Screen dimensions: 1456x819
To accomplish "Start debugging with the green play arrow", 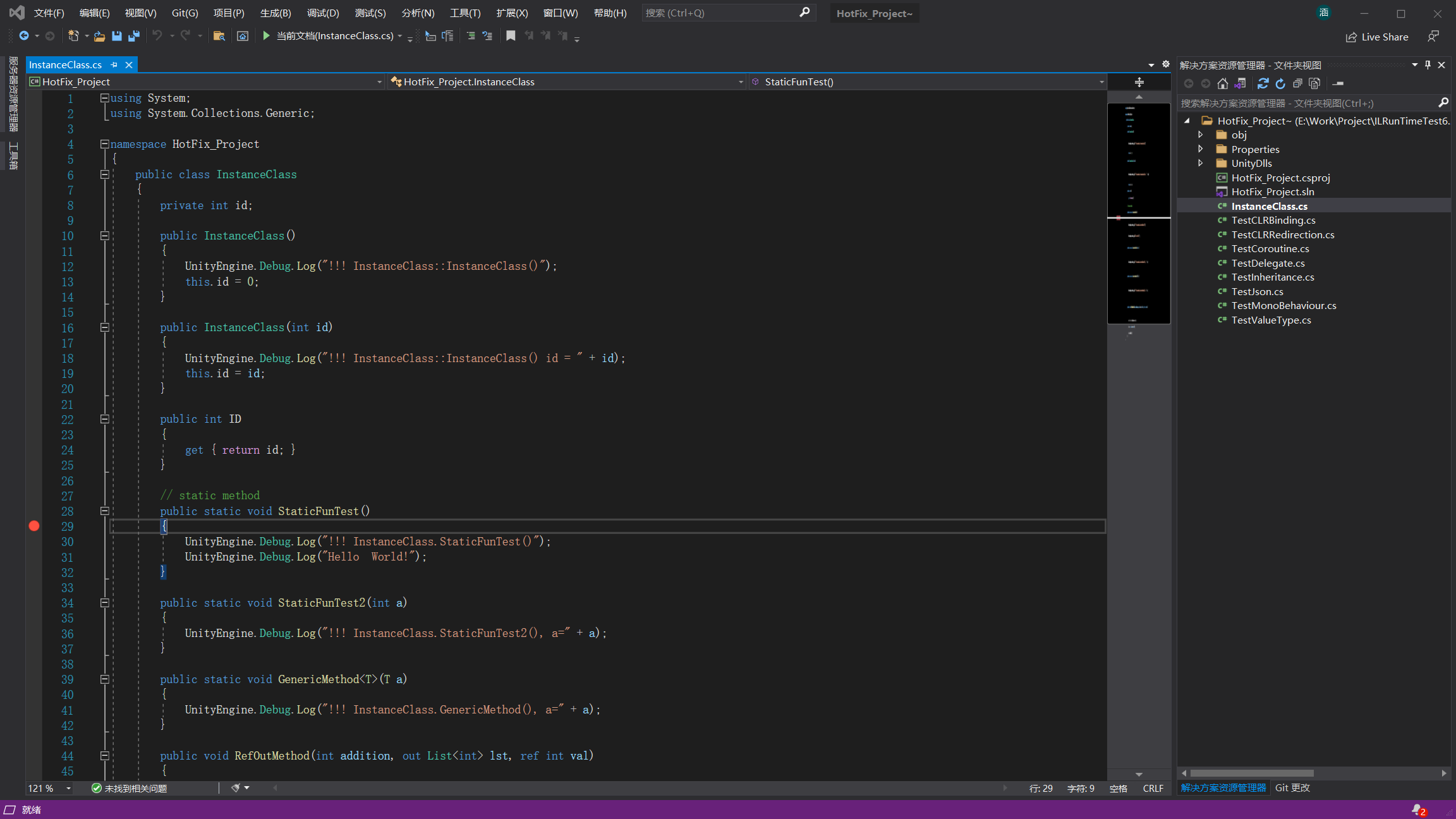I will pos(266,36).
